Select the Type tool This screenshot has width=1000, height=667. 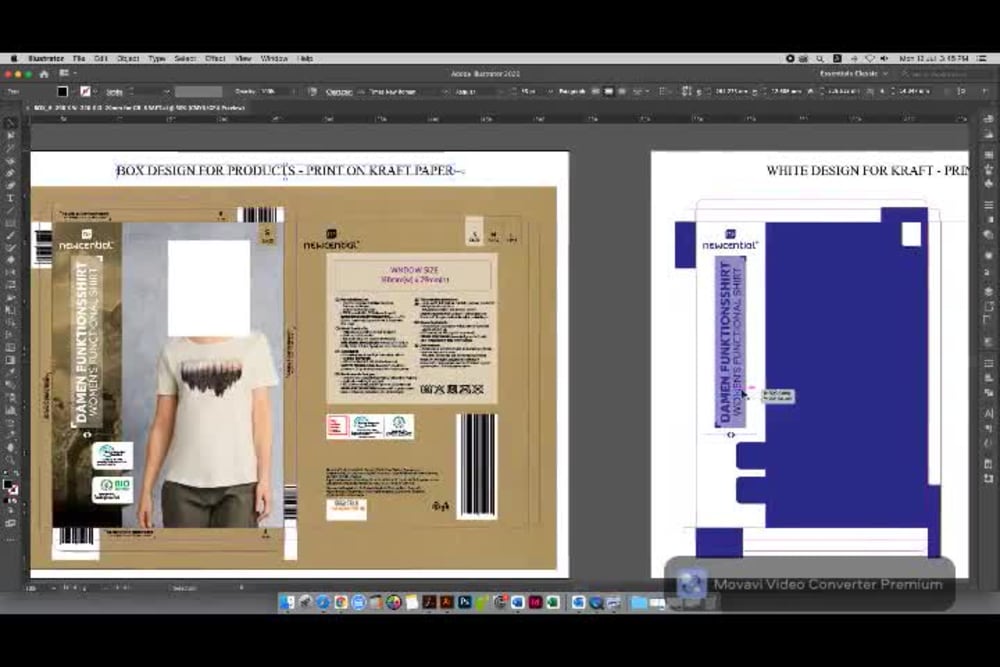pyautogui.click(x=10, y=198)
